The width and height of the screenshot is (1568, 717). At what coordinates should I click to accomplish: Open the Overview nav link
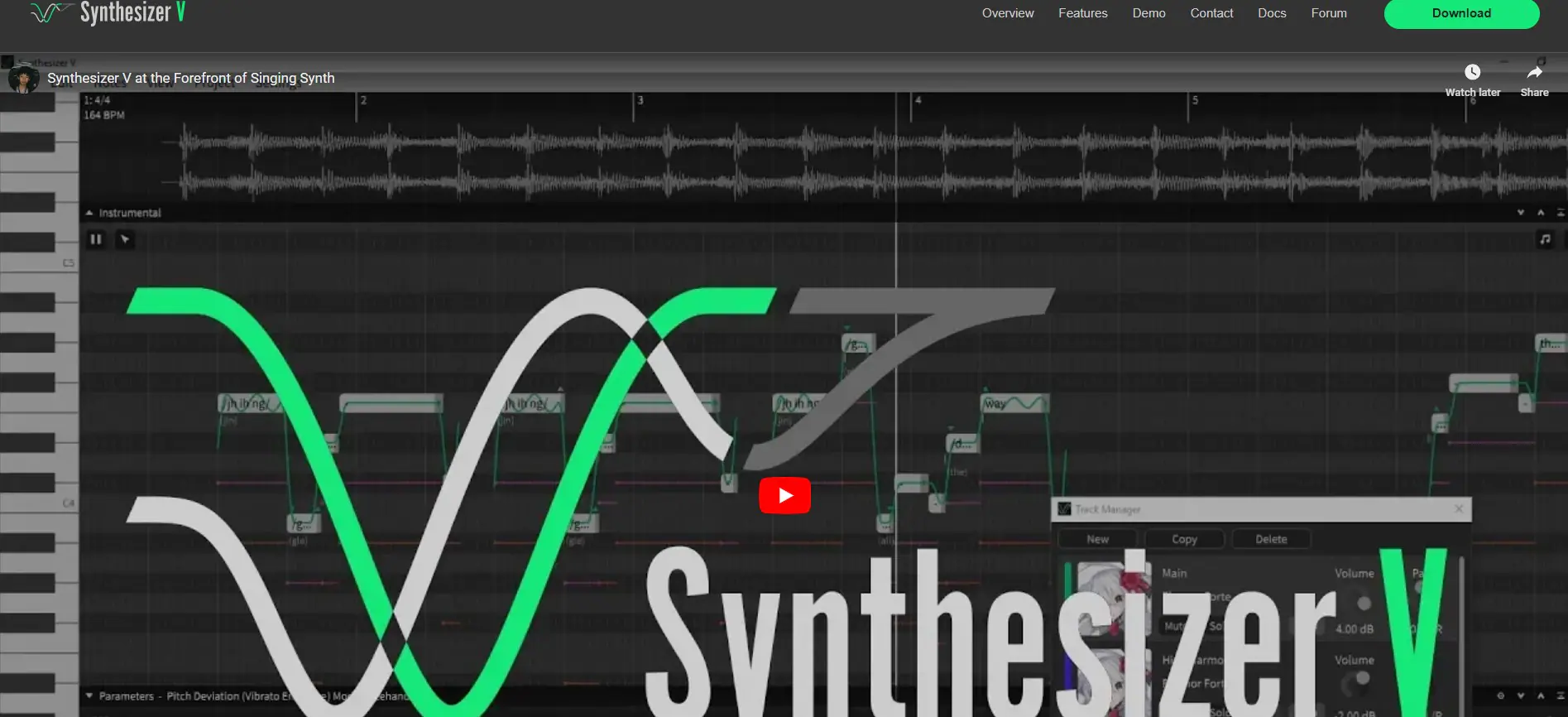[1008, 13]
